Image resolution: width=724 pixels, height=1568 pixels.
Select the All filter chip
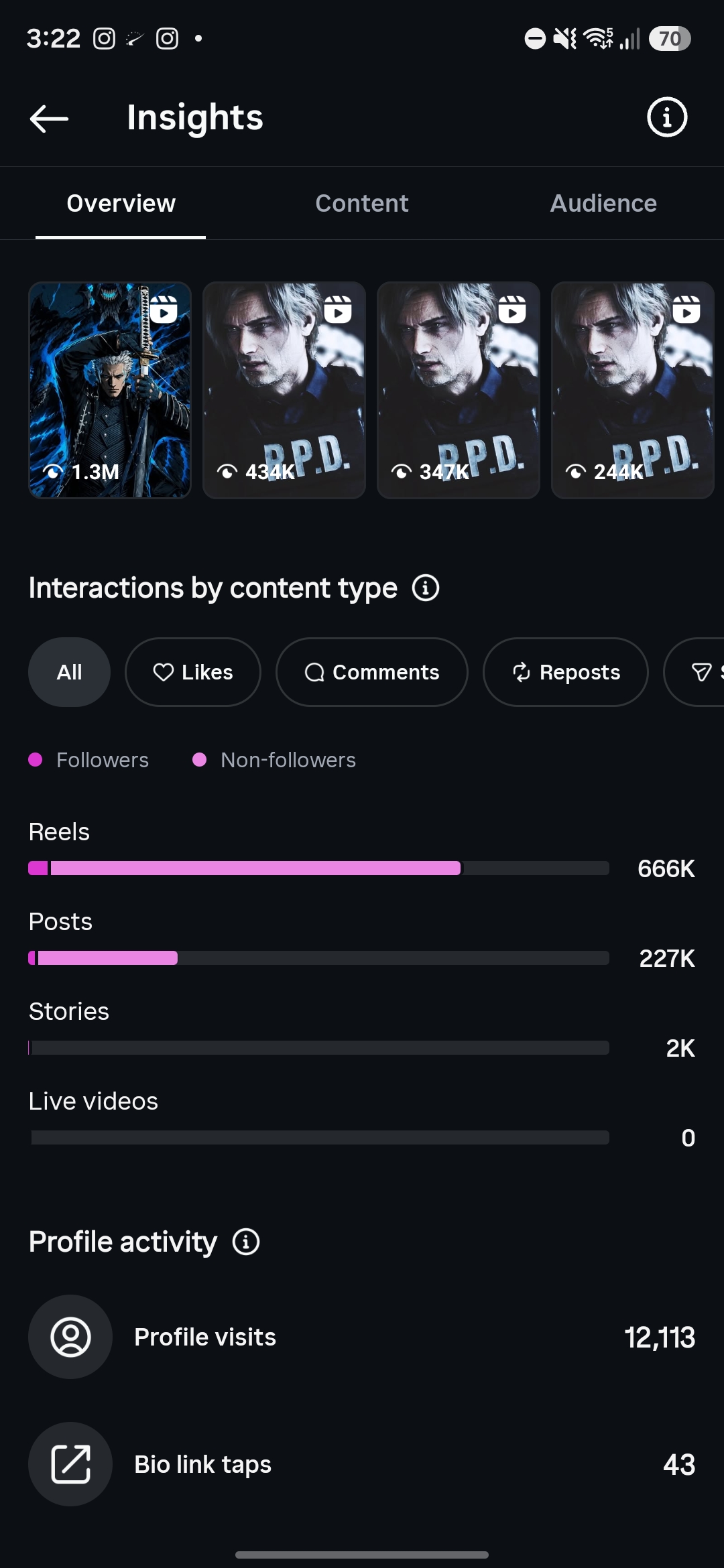point(69,672)
